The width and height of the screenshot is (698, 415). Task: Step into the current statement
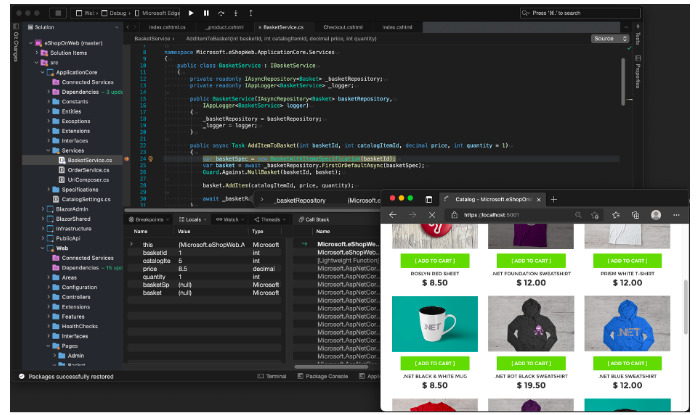point(236,13)
